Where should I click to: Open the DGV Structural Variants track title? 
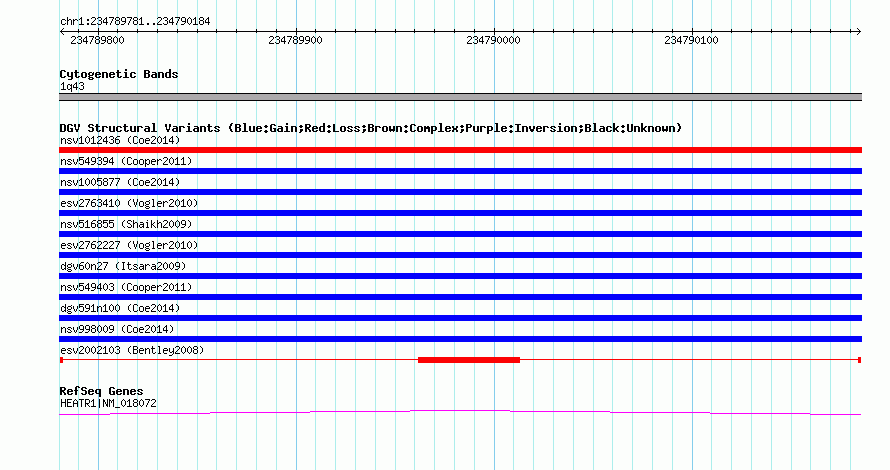click(x=371, y=128)
